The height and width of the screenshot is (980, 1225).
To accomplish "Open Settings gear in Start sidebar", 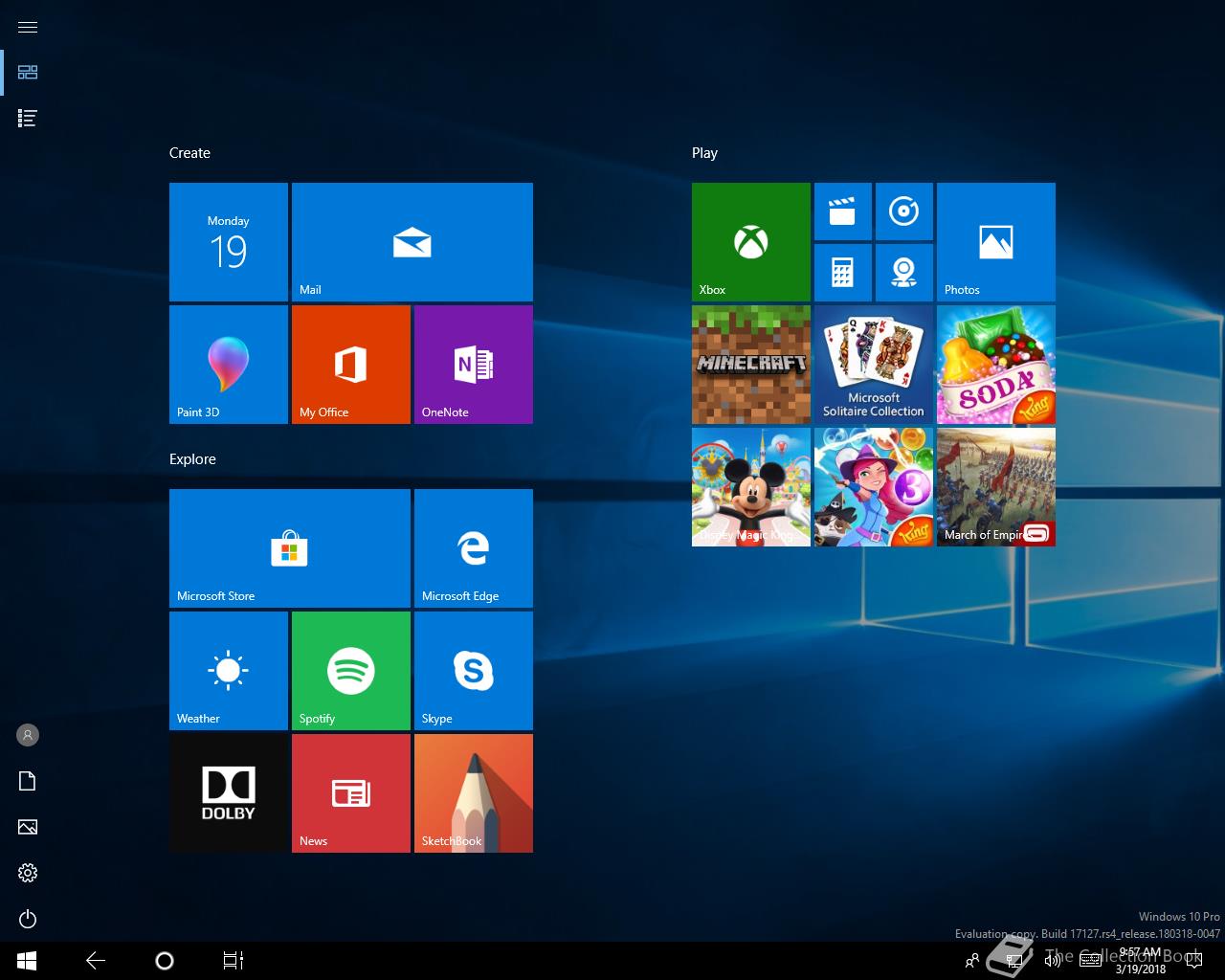I will click(x=28, y=873).
